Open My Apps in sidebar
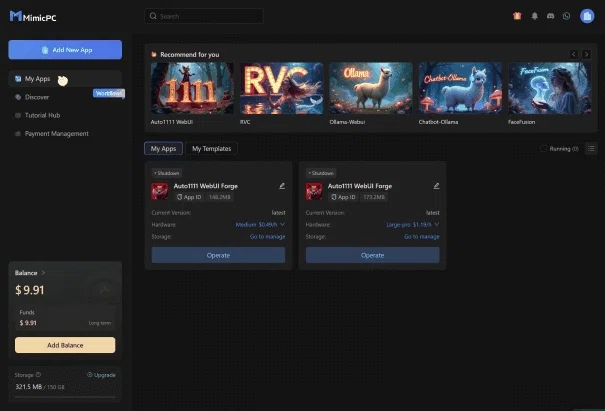The height and width of the screenshot is (411, 605). tap(65, 79)
